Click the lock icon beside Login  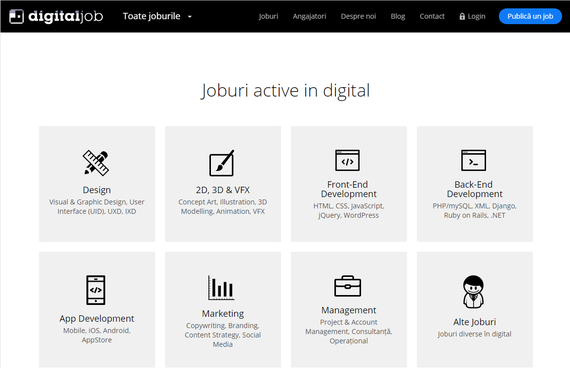coord(462,16)
